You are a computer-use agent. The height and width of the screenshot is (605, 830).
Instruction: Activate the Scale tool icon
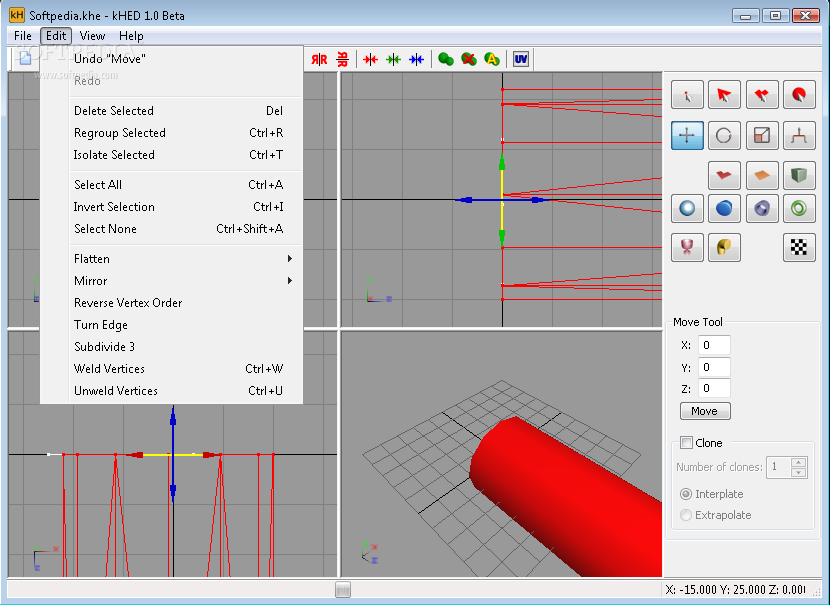tap(762, 136)
